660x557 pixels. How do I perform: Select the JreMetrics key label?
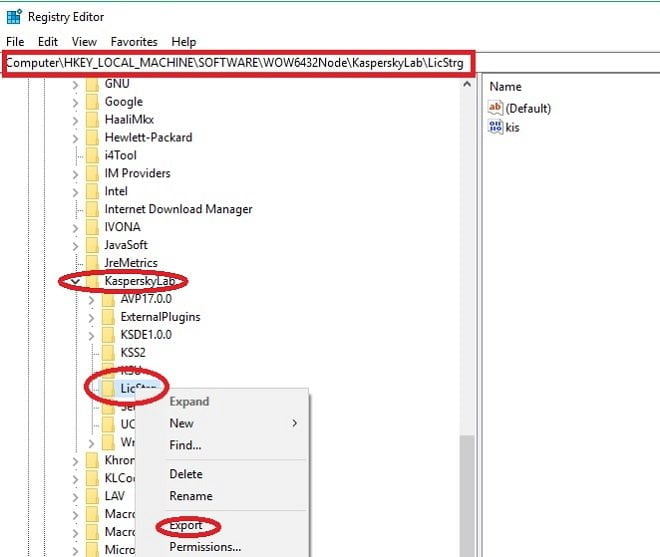pyautogui.click(x=131, y=263)
